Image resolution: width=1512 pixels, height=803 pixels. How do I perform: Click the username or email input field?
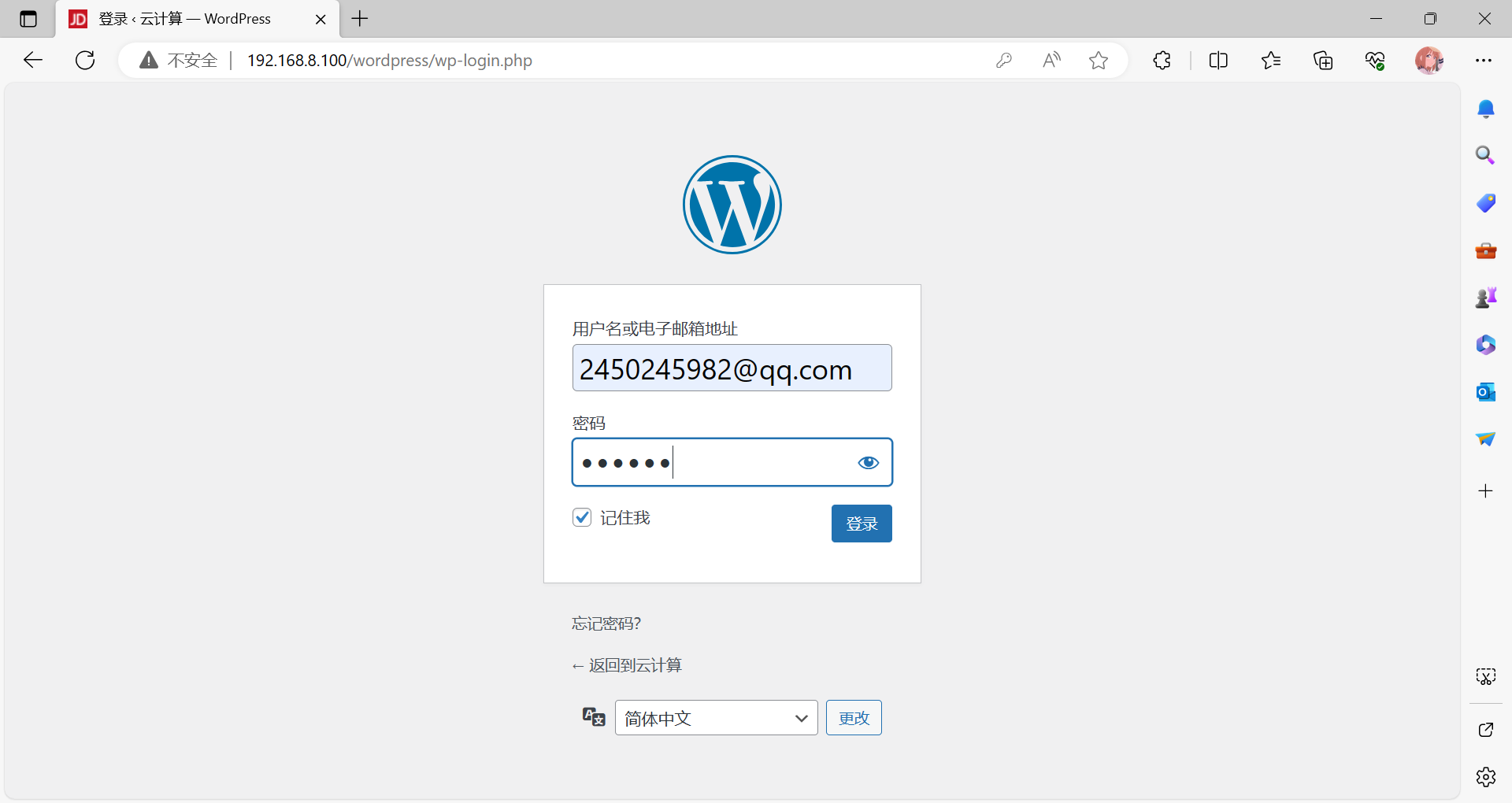pos(732,368)
